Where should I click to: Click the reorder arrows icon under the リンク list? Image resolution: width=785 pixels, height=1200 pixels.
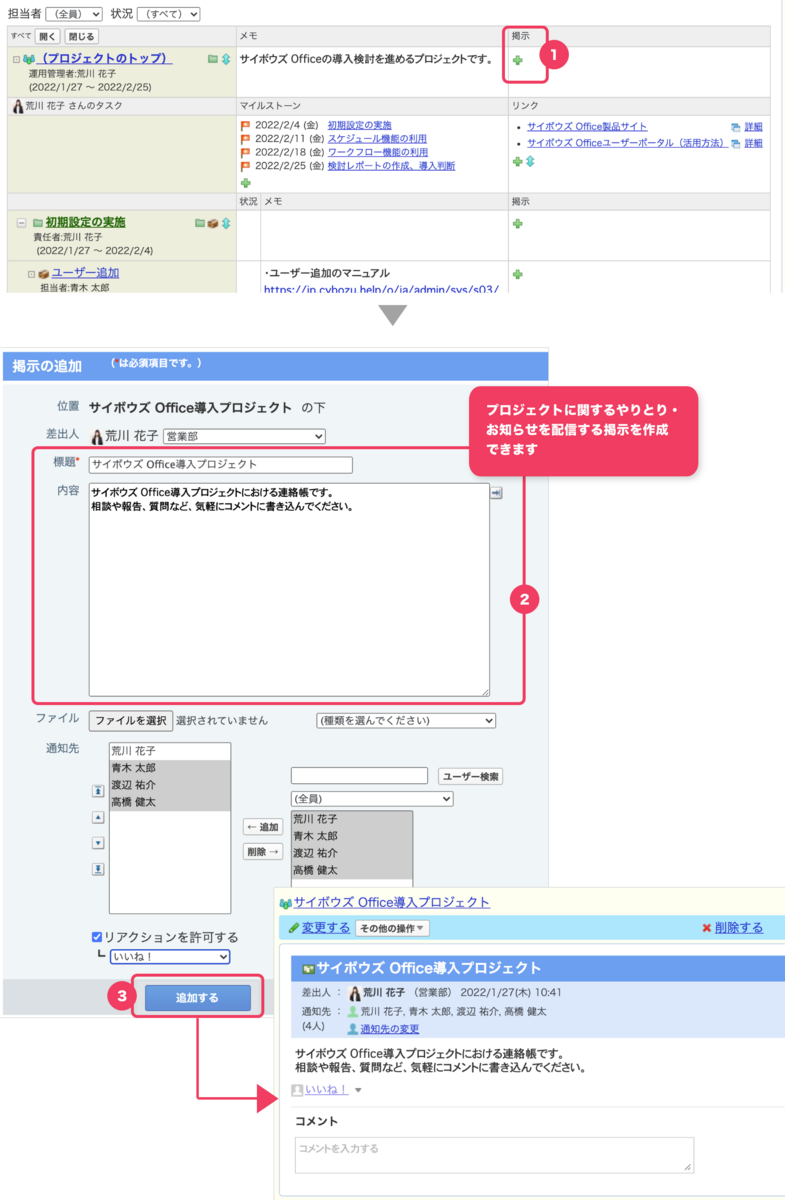530,160
